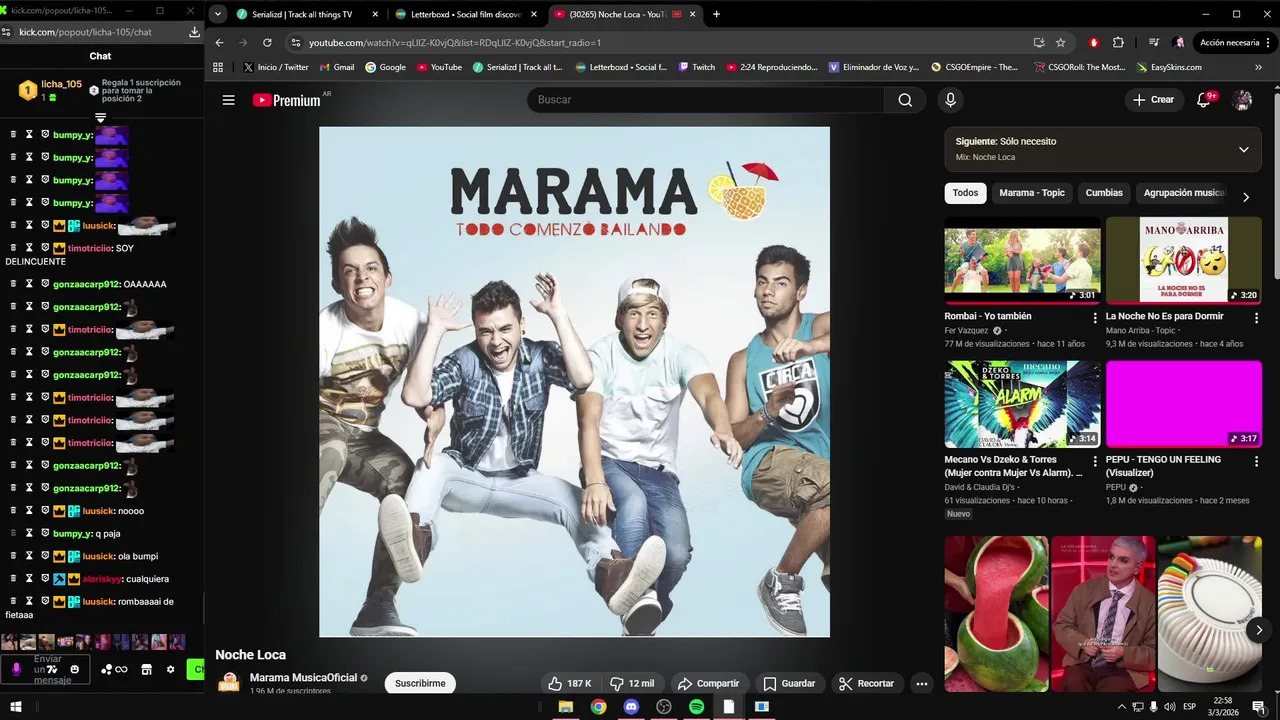This screenshot has height=720, width=1280.
Task: Show hidden system tray icons
Action: 1121,707
